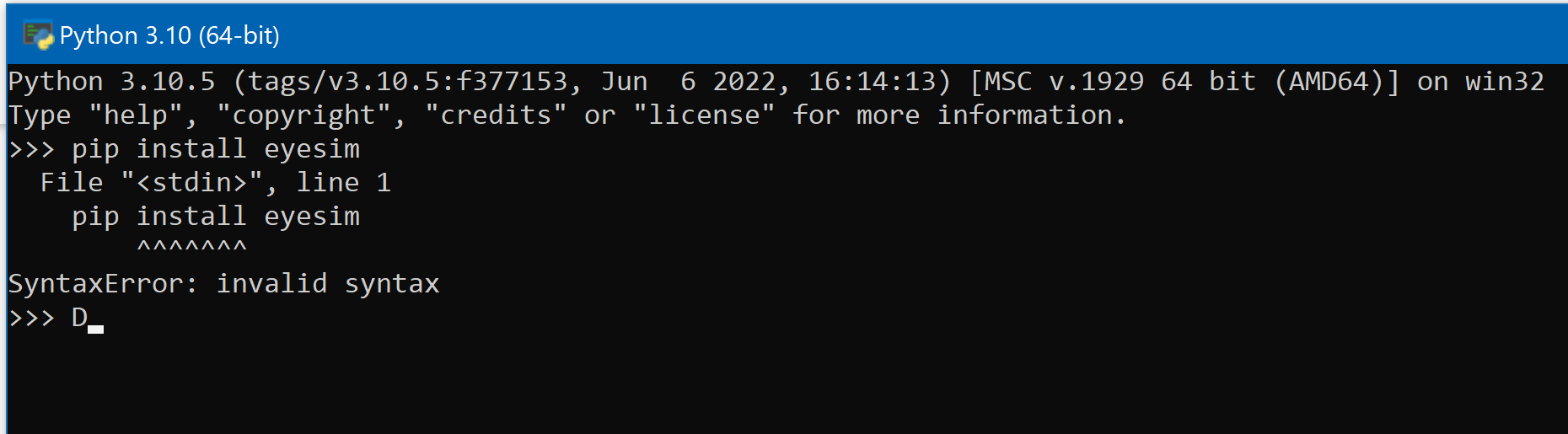1568x434 pixels.
Task: Click the Python 3.10 (64-bit) window title
Action: (x=169, y=35)
